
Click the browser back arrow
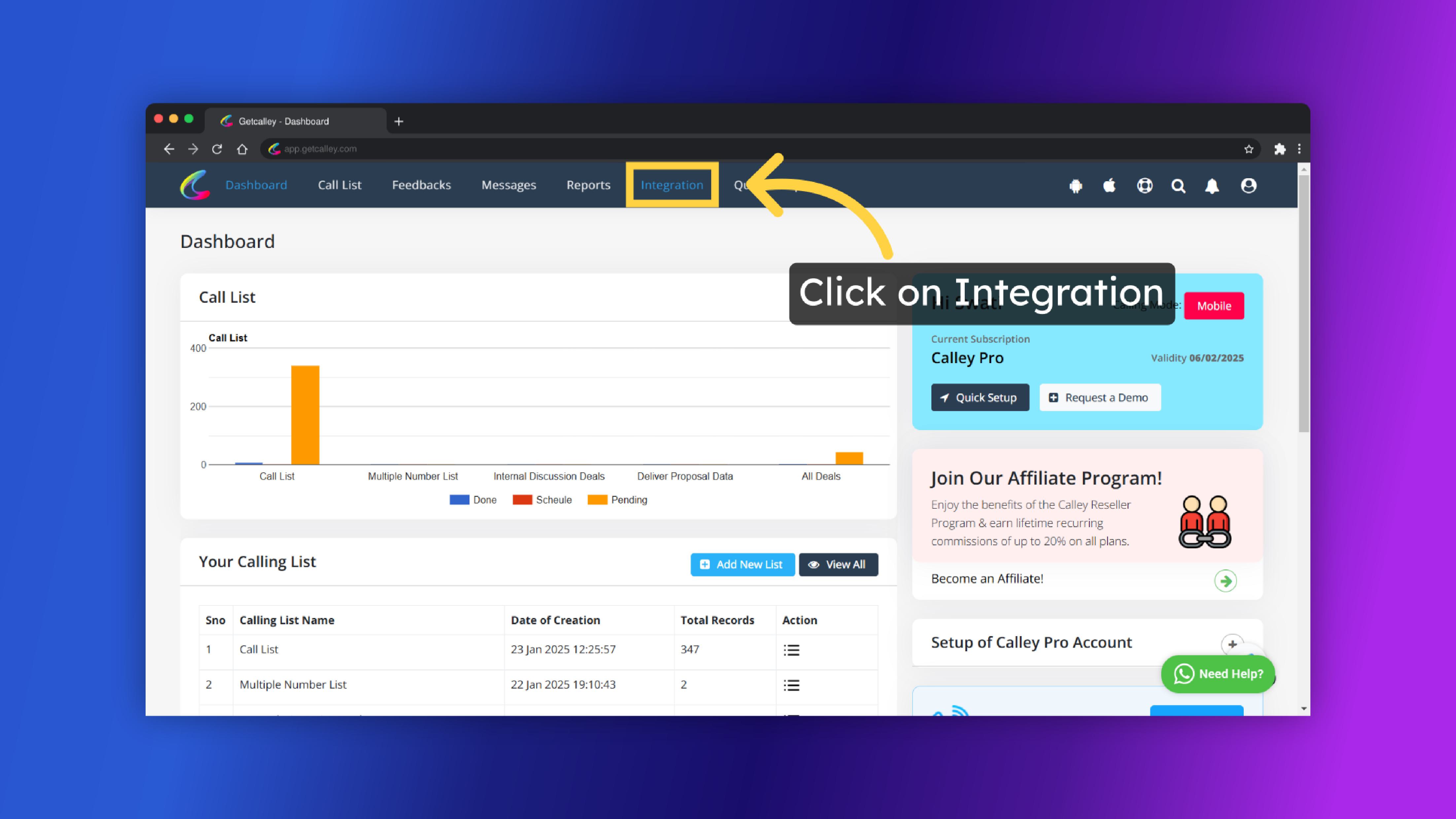pos(168,149)
